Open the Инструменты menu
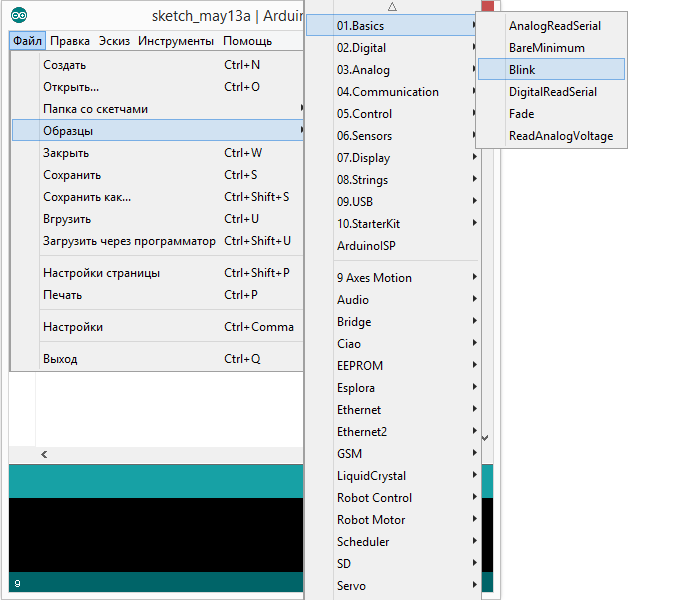This screenshot has width=700, height=600. [x=175, y=41]
